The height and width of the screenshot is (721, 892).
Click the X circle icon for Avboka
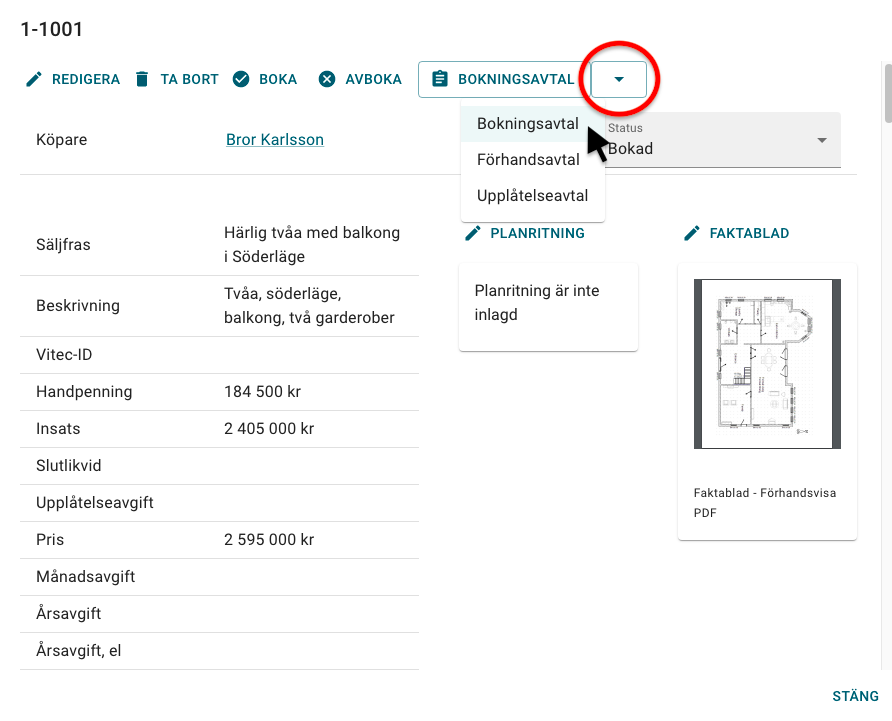tap(327, 79)
